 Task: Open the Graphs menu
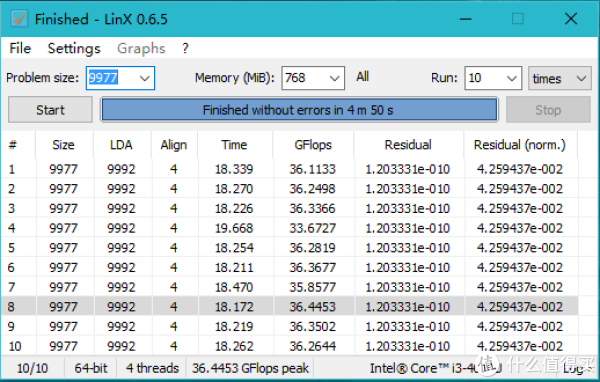(141, 49)
